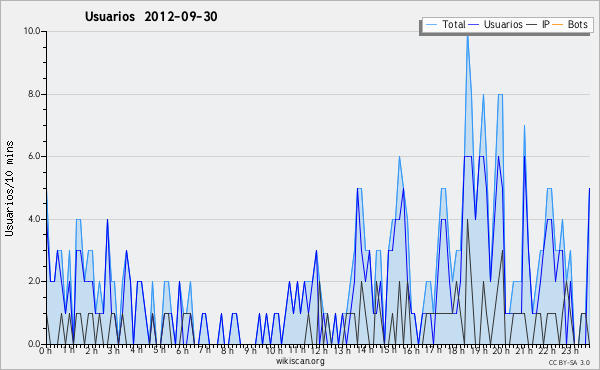Click the 'CC BY-SA 3.0' license text
The height and width of the screenshot is (370, 600).
[x=569, y=363]
